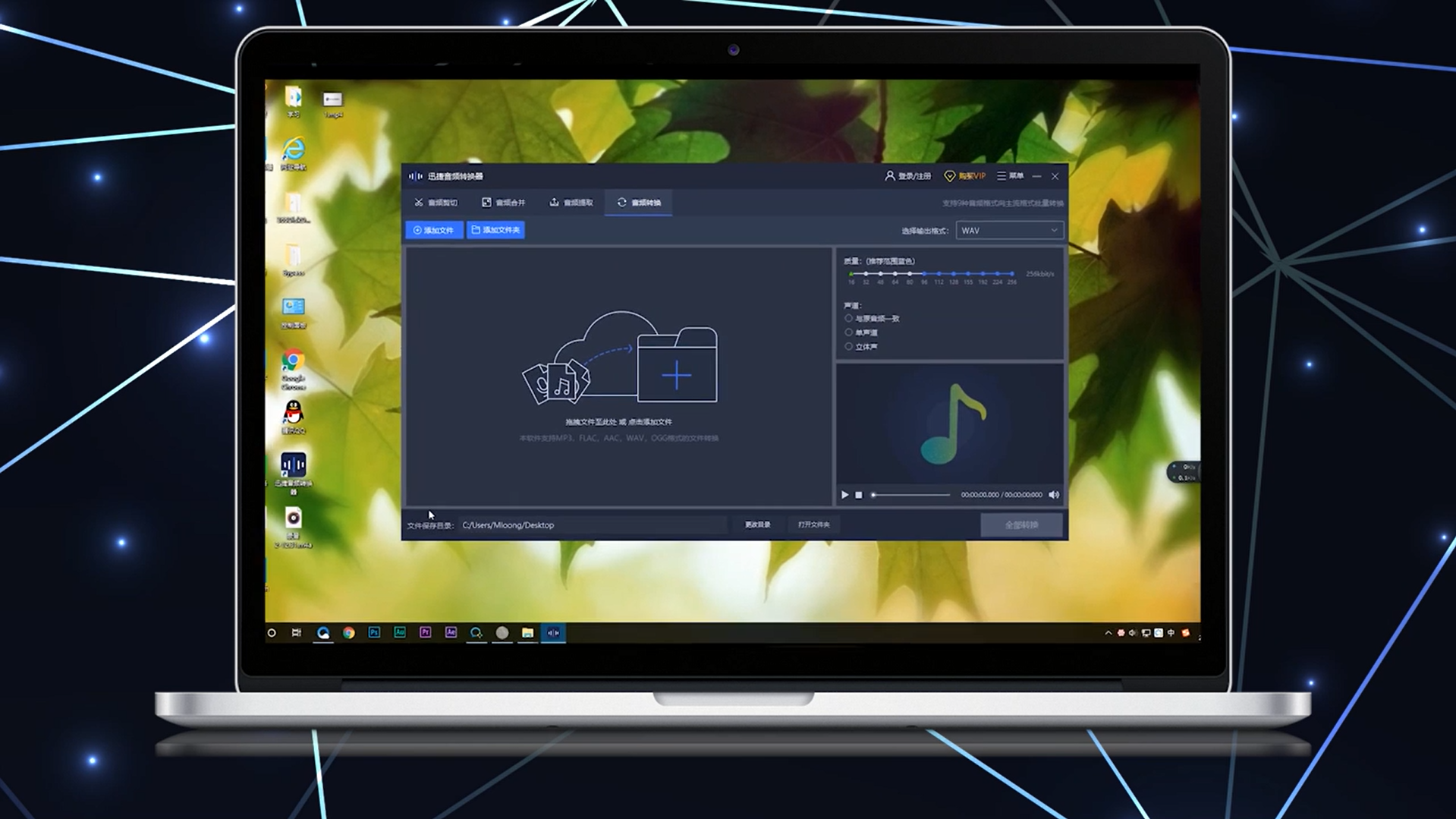Mute the preview via speaker icon
Screen dimensions: 1456x819
click(1054, 495)
